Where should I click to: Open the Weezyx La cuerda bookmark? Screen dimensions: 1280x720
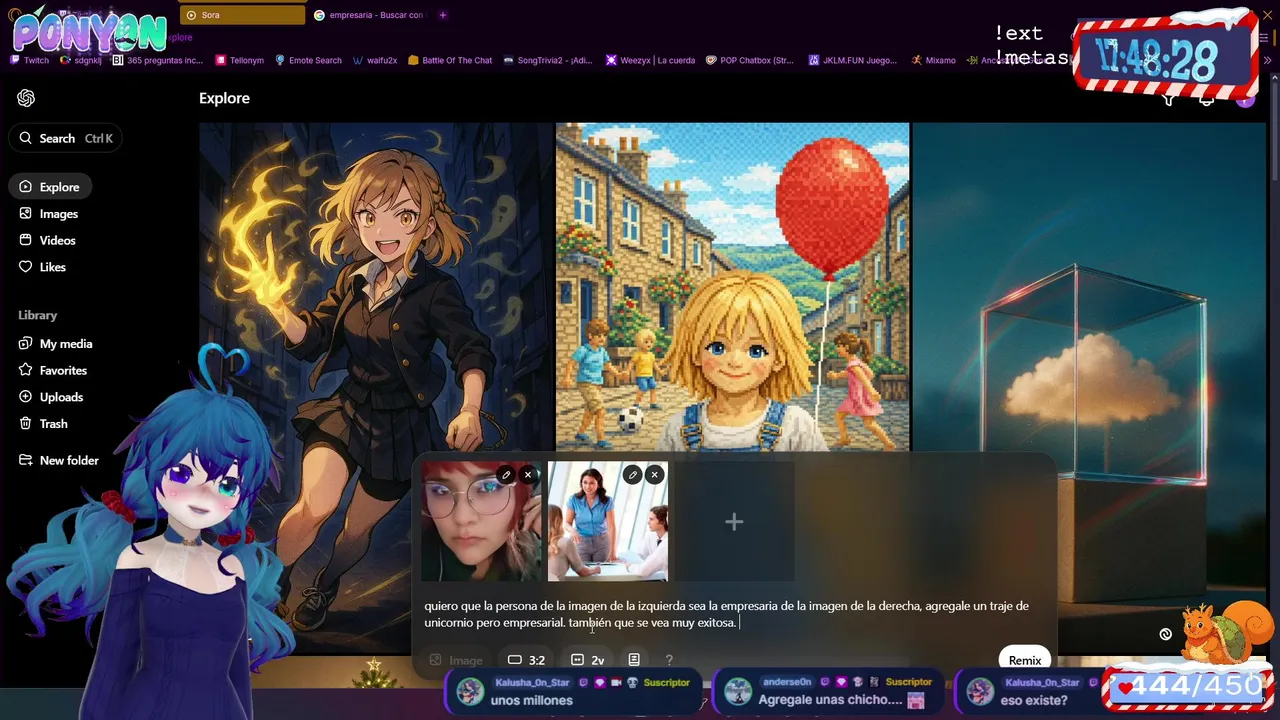tap(650, 60)
